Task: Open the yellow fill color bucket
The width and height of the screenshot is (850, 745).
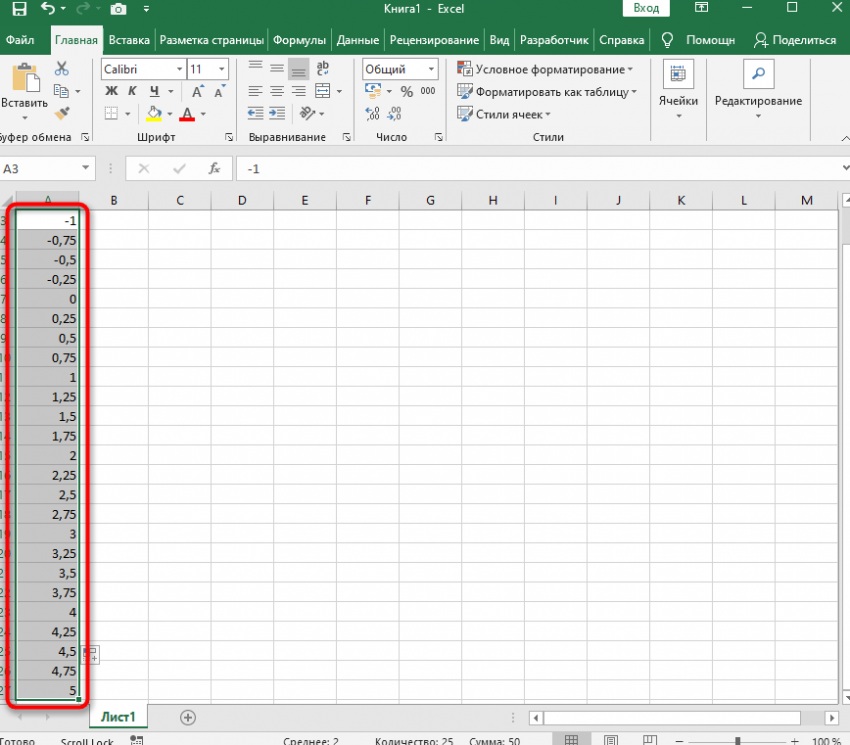Action: (153, 113)
